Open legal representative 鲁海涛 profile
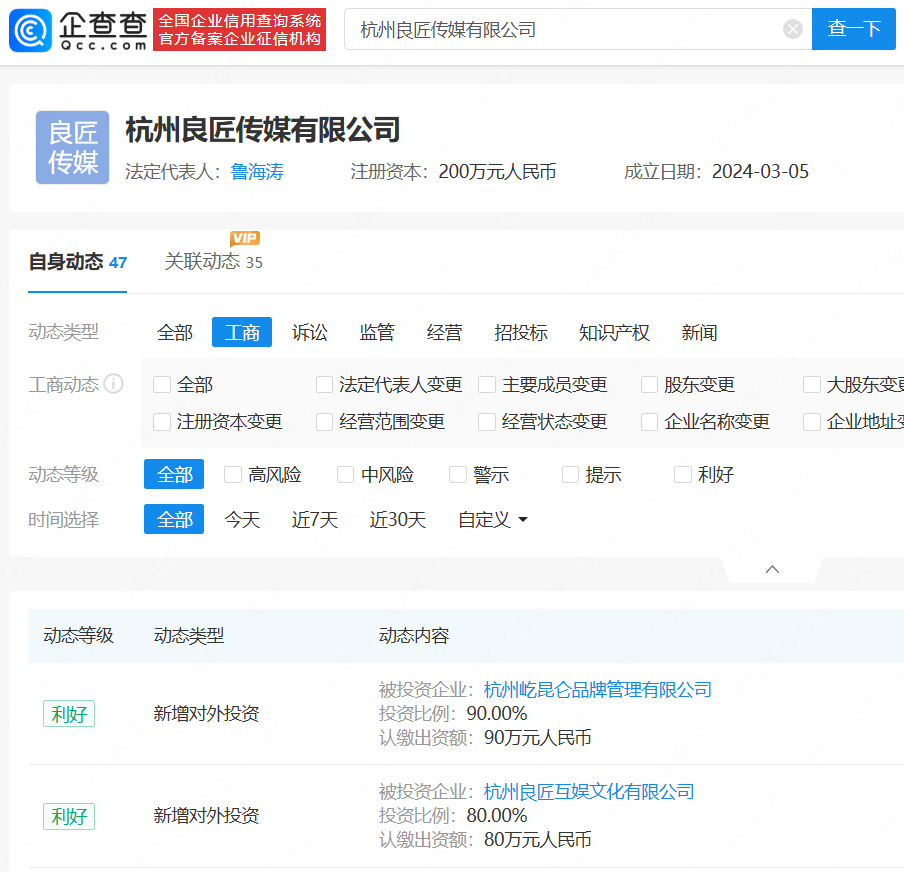 [257, 171]
